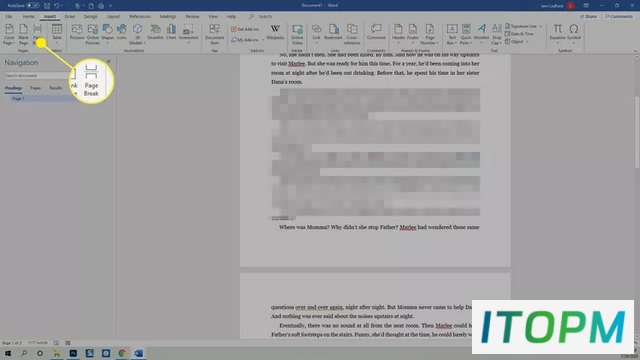The image size is (640, 360).
Task: Switch to the Layout ribbon tab
Action: pos(113,16)
